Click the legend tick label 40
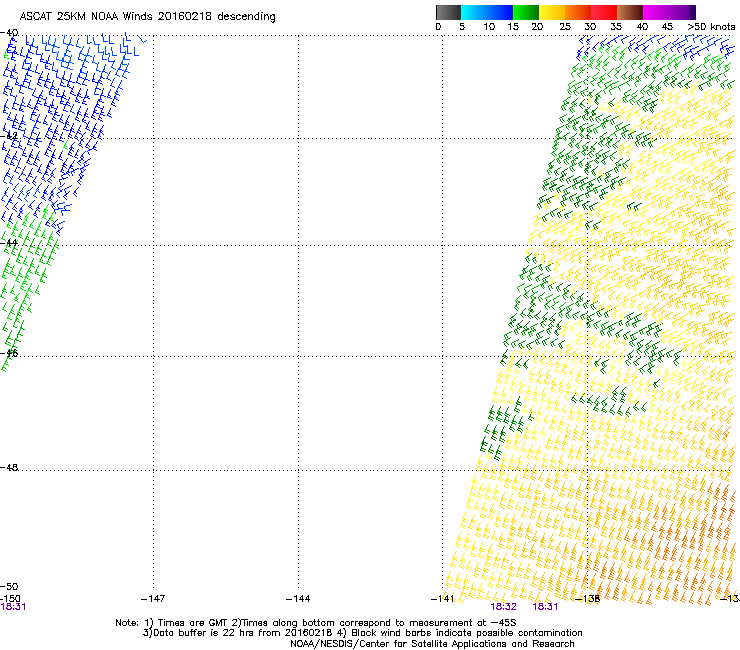The height and width of the screenshot is (650, 740). pyautogui.click(x=642, y=27)
